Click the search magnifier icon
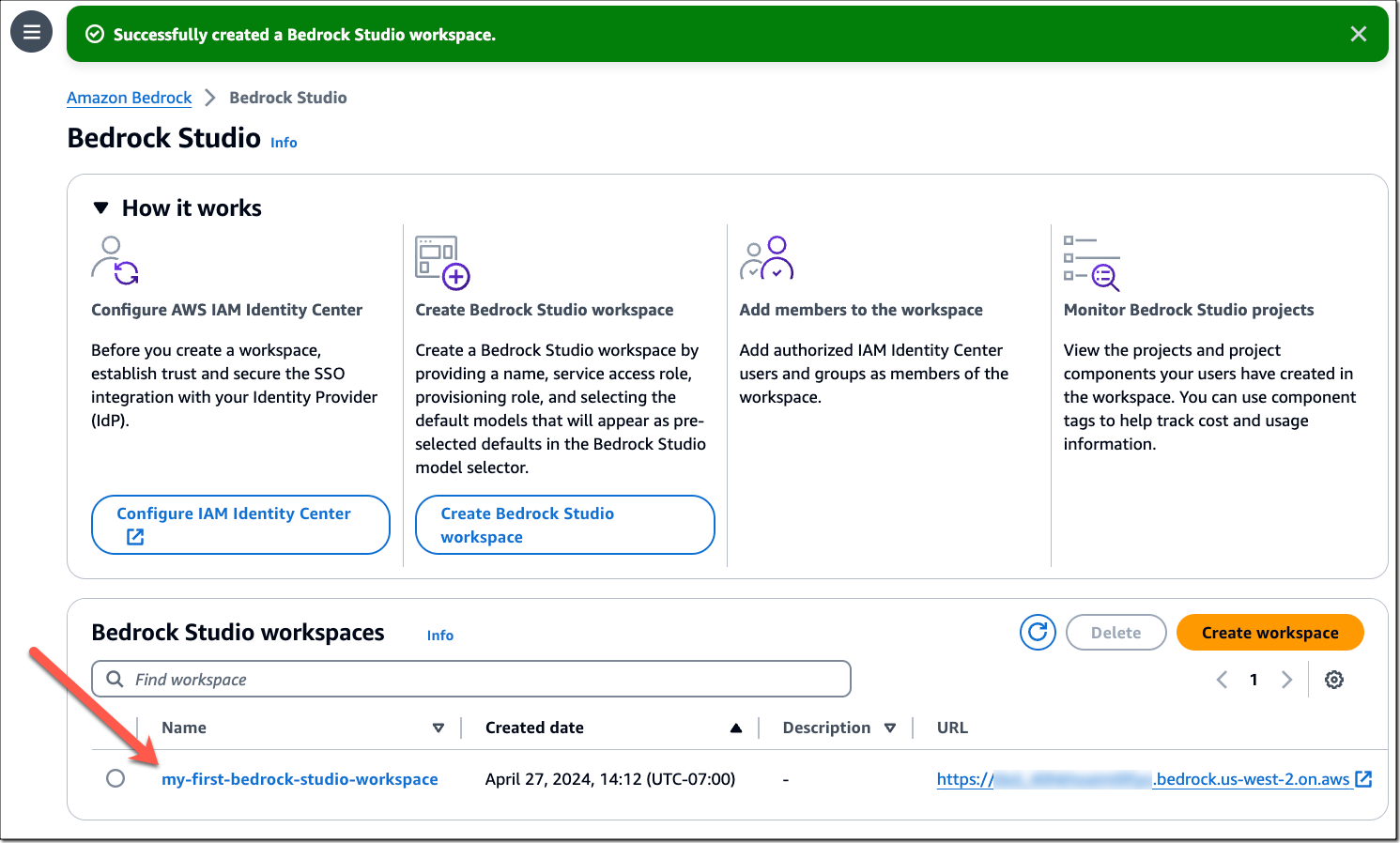The image size is (1400, 843). [115, 679]
